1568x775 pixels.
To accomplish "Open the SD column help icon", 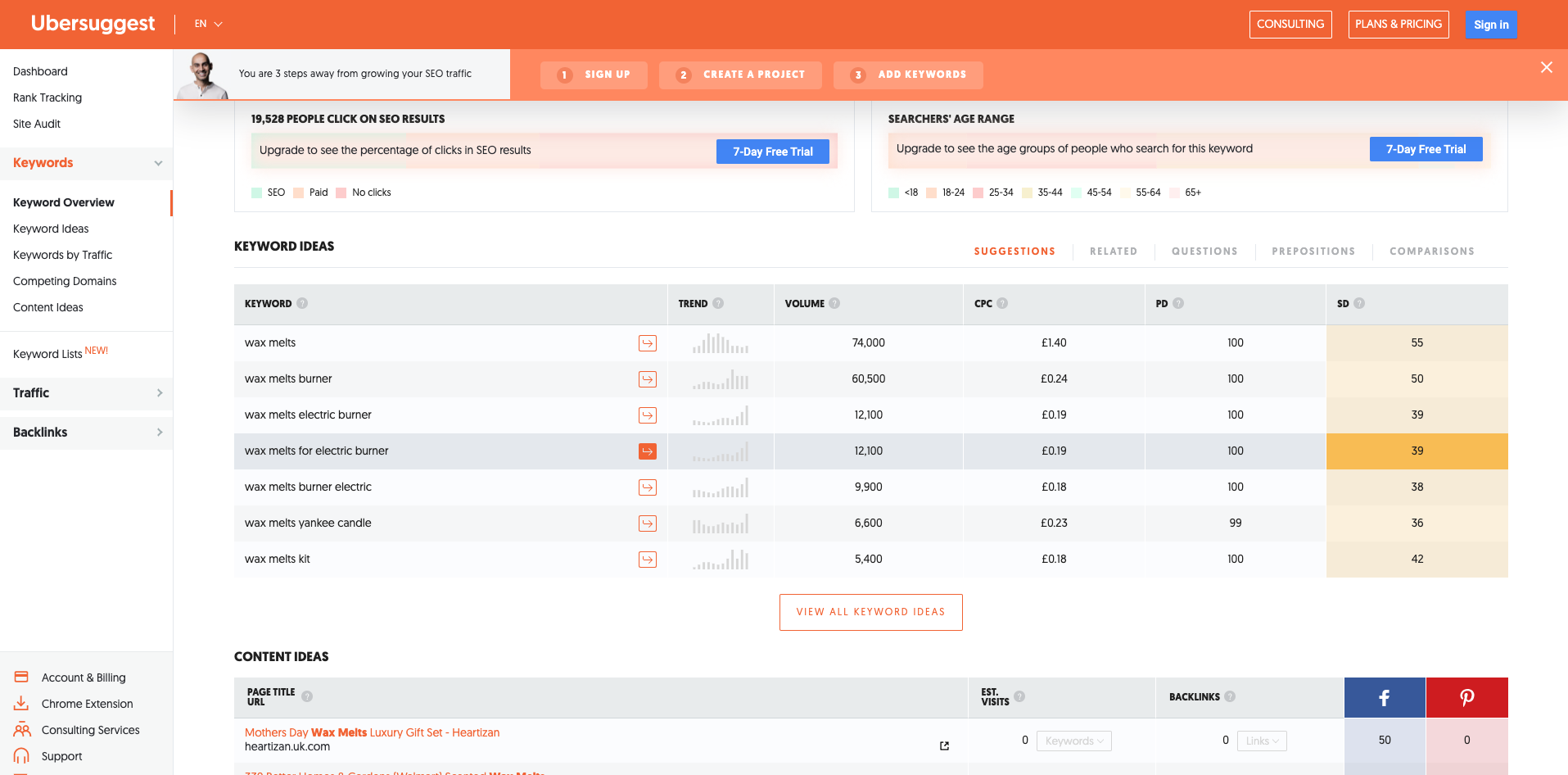I will point(1359,303).
